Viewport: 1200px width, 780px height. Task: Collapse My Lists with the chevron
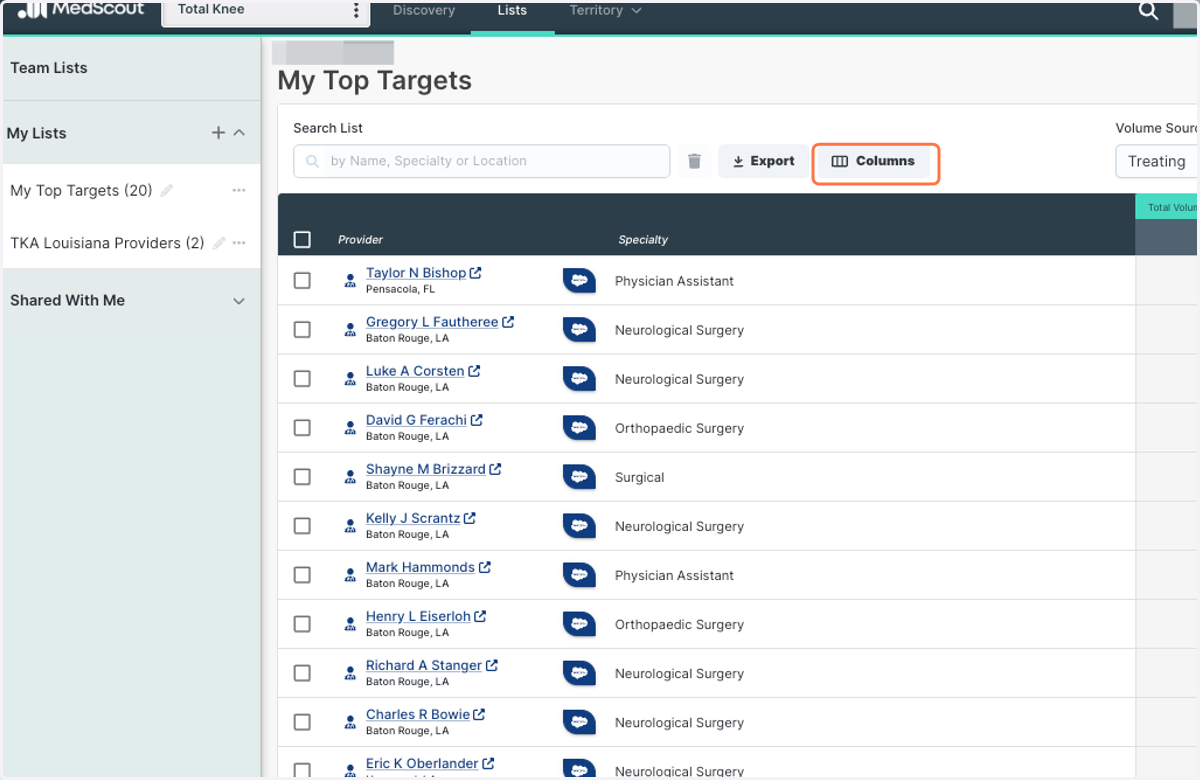239,133
